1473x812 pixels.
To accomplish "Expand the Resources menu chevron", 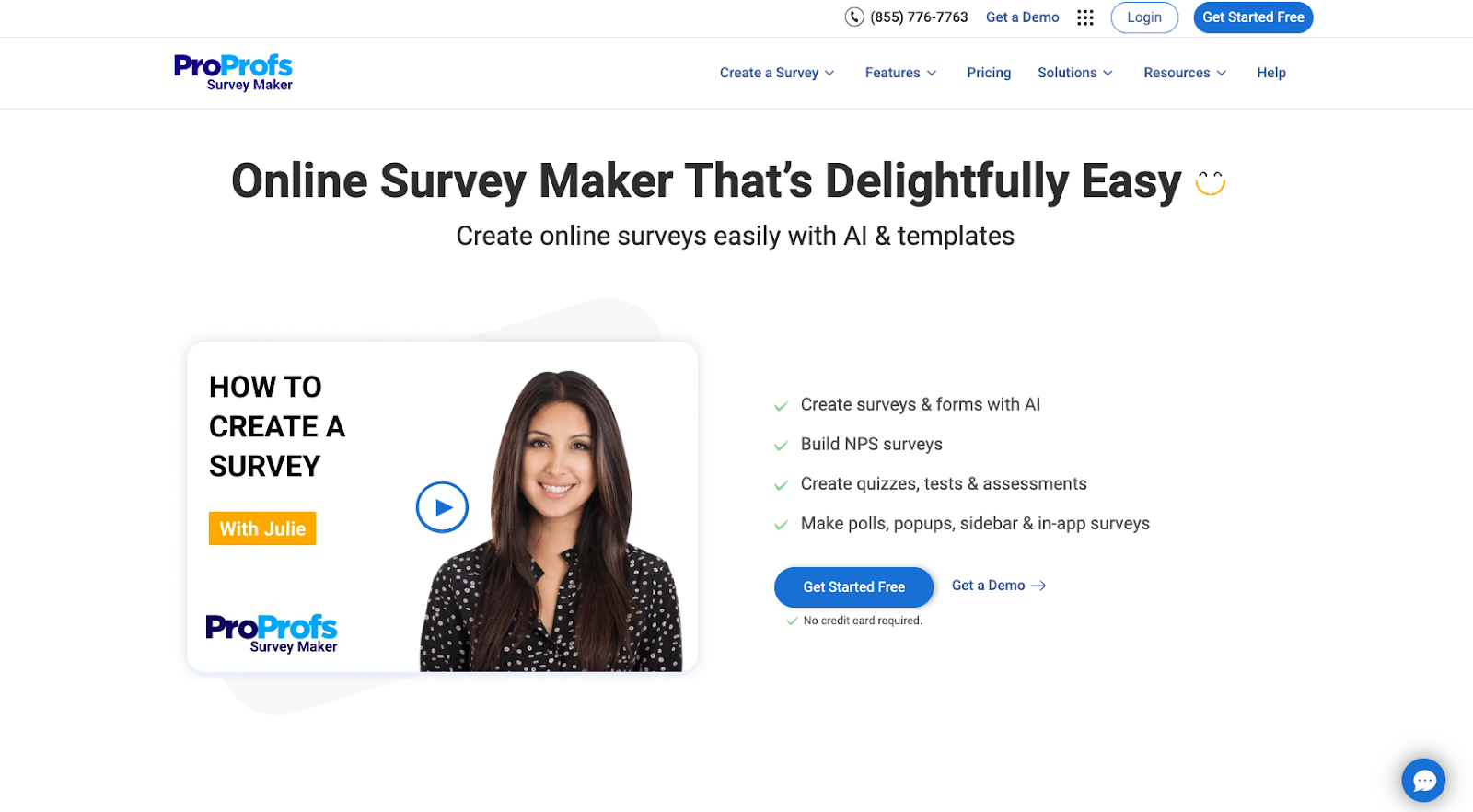I will tap(1222, 74).
